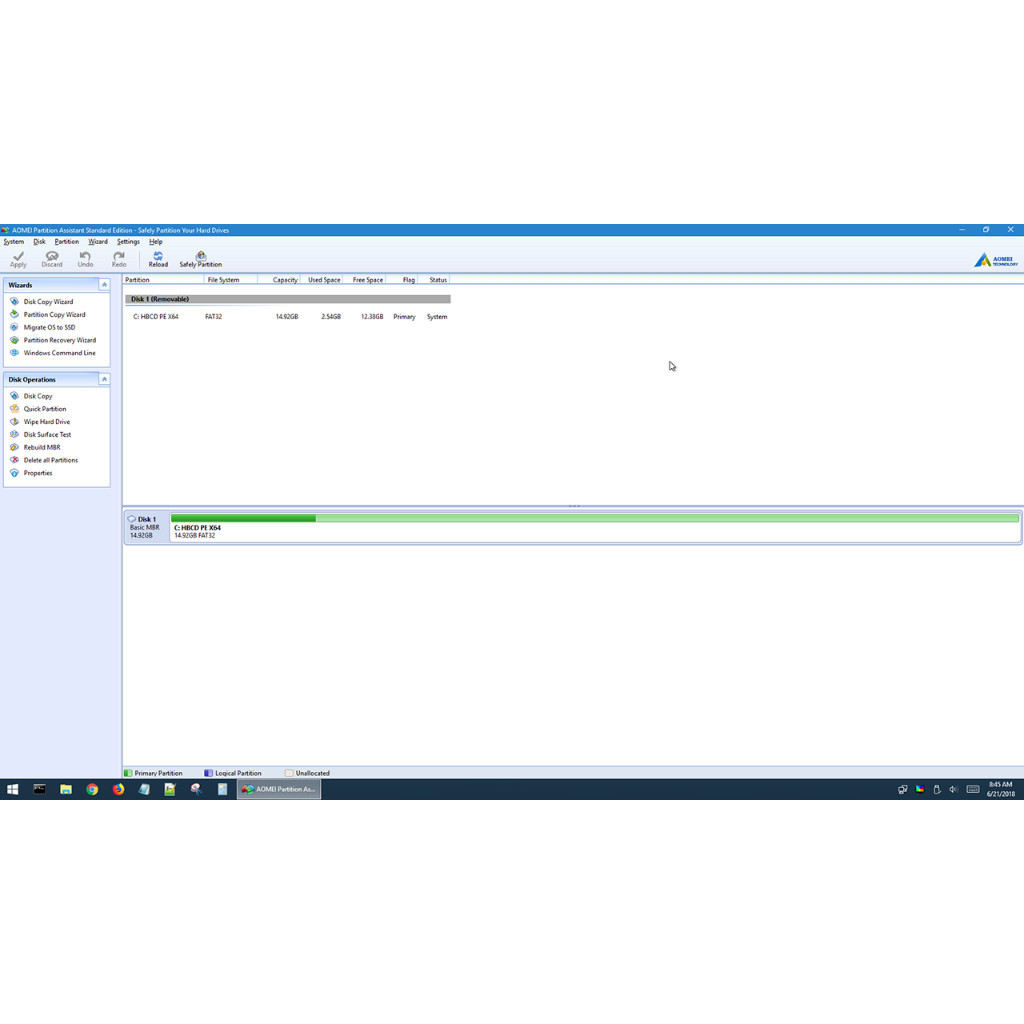
Task: Click the AOMEI Technology logo
Action: click(995, 260)
